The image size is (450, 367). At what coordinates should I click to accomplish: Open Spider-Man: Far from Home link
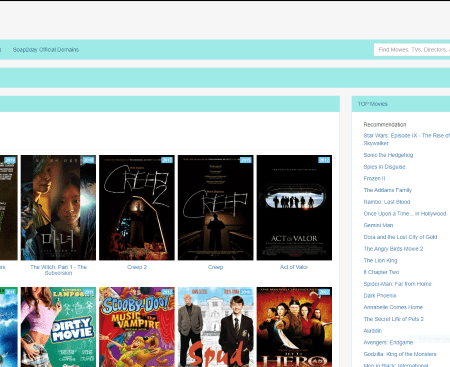397,284
